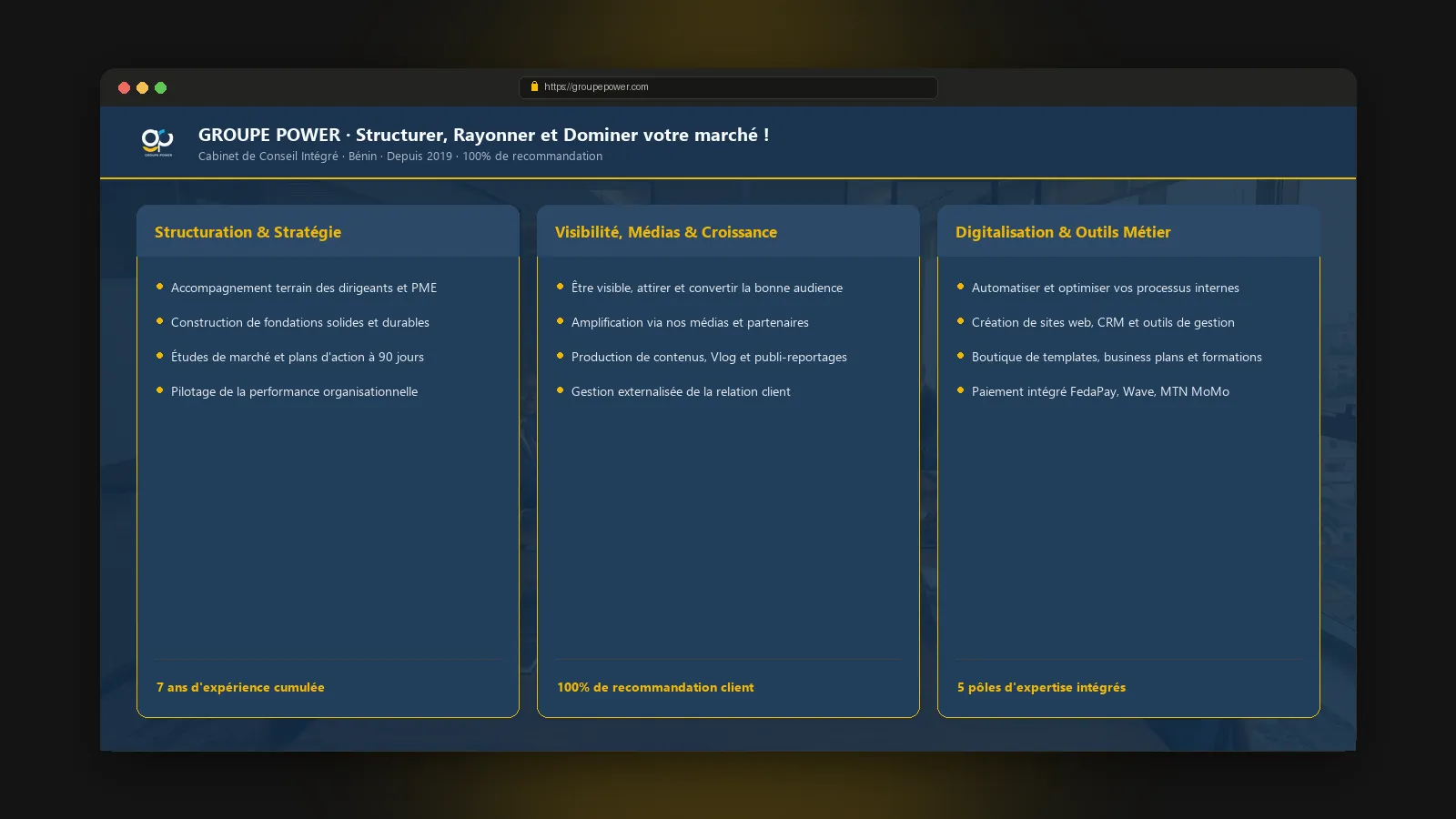Click the red close window dot
Viewport: 1456px width, 819px height.
[x=125, y=88]
